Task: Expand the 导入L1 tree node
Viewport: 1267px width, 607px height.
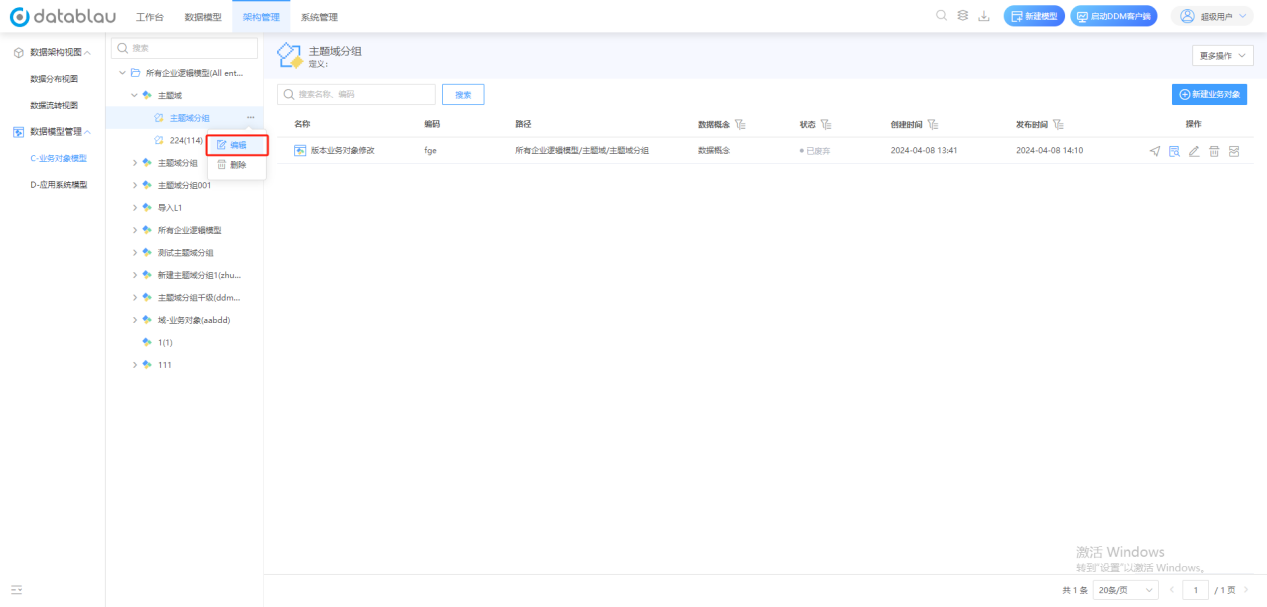Action: [x=135, y=208]
